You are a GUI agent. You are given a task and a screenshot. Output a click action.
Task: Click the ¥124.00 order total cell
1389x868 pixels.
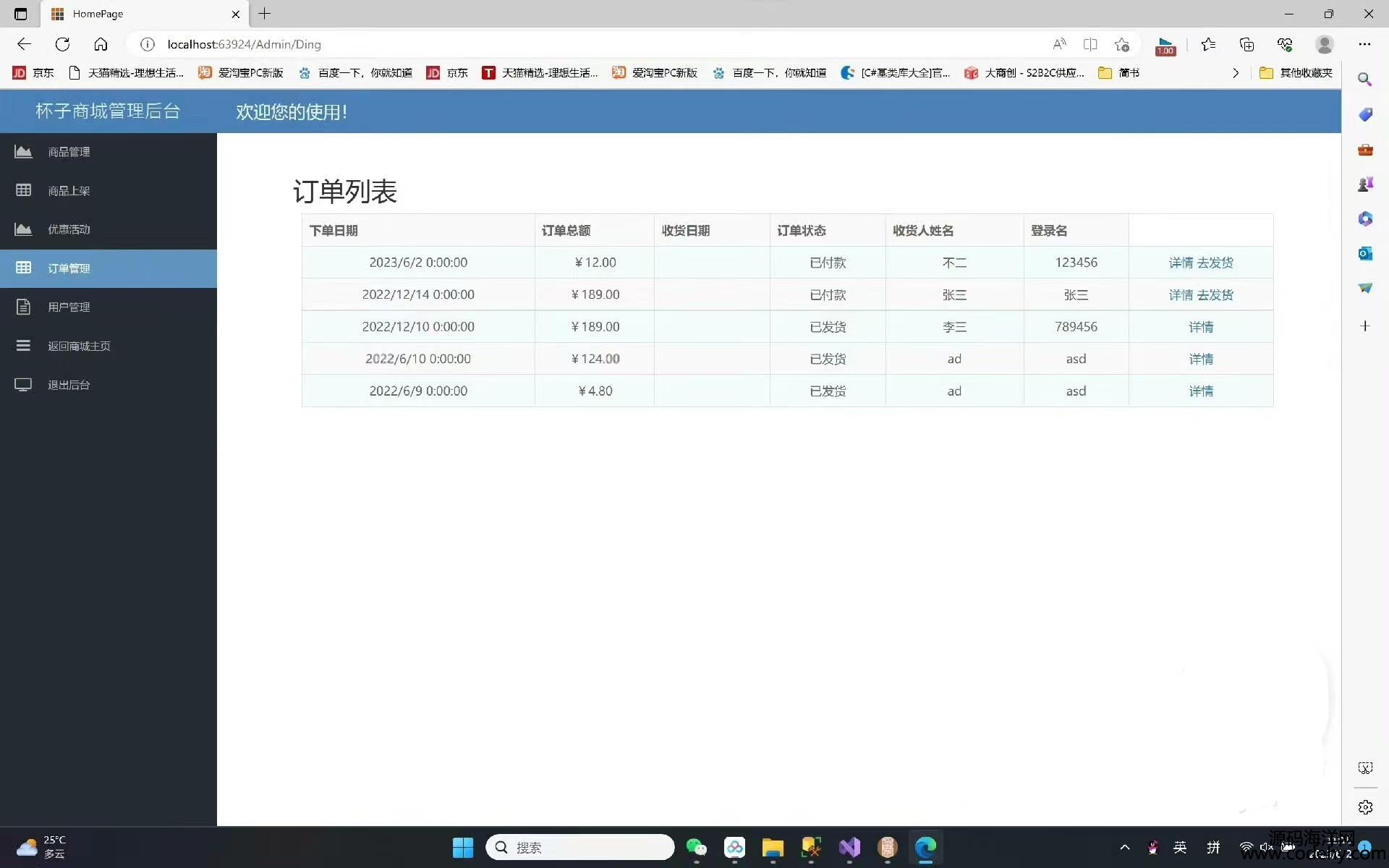pyautogui.click(x=595, y=359)
